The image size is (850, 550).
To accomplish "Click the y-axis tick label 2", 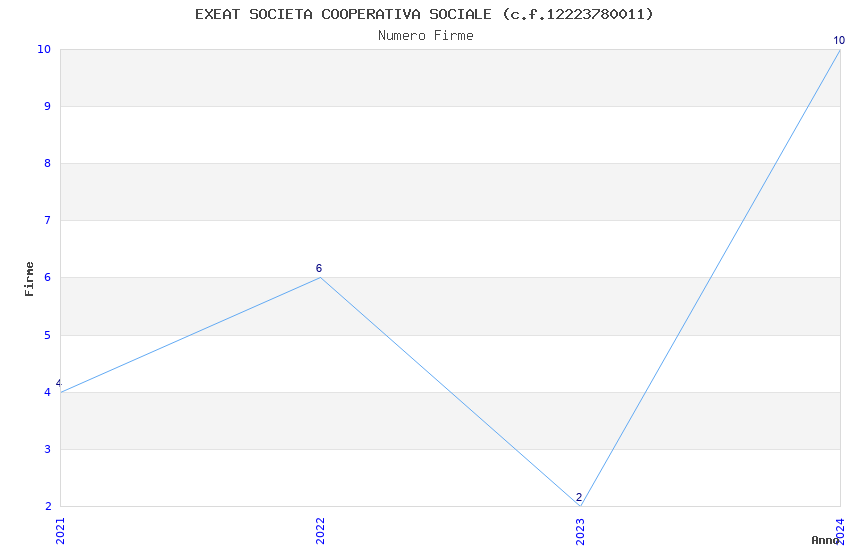I will [x=47, y=506].
